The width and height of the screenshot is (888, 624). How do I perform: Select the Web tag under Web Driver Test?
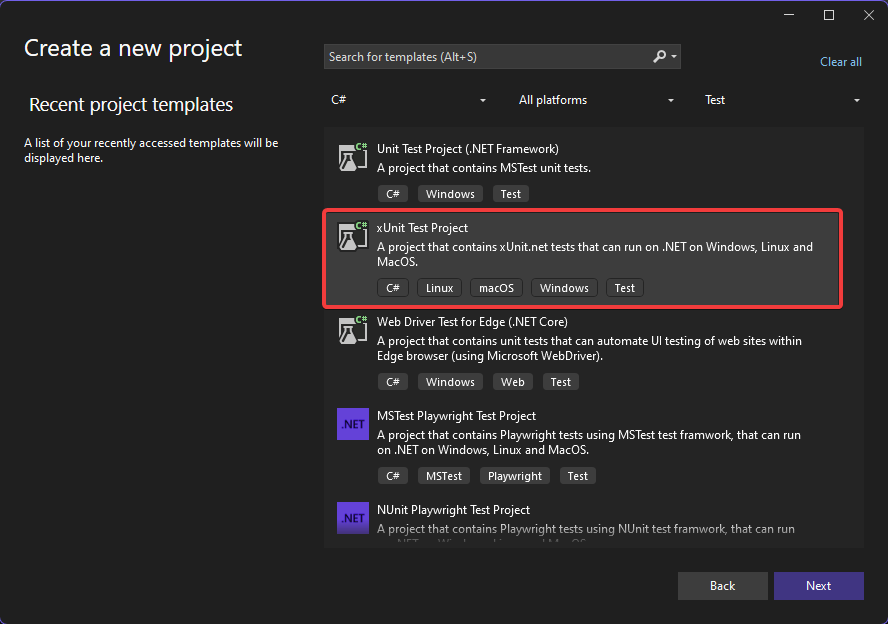(512, 381)
